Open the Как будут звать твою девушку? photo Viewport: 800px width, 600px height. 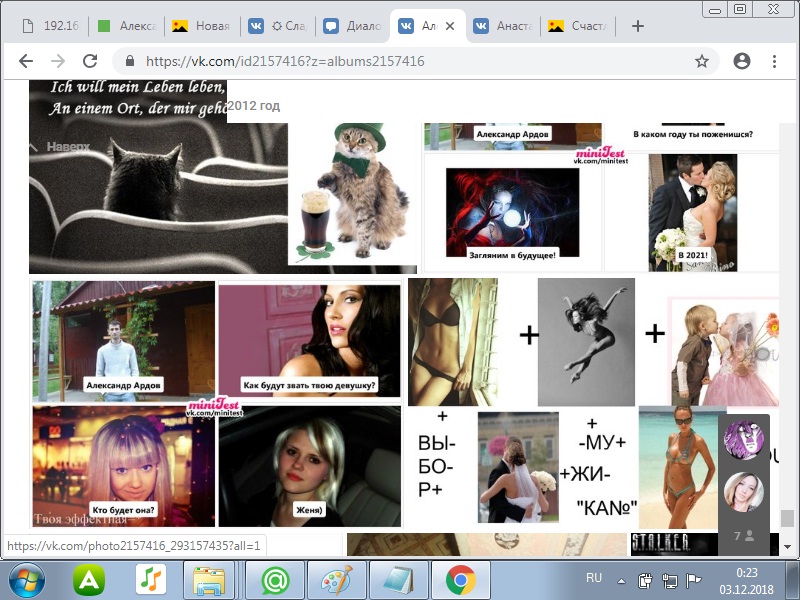tap(309, 341)
